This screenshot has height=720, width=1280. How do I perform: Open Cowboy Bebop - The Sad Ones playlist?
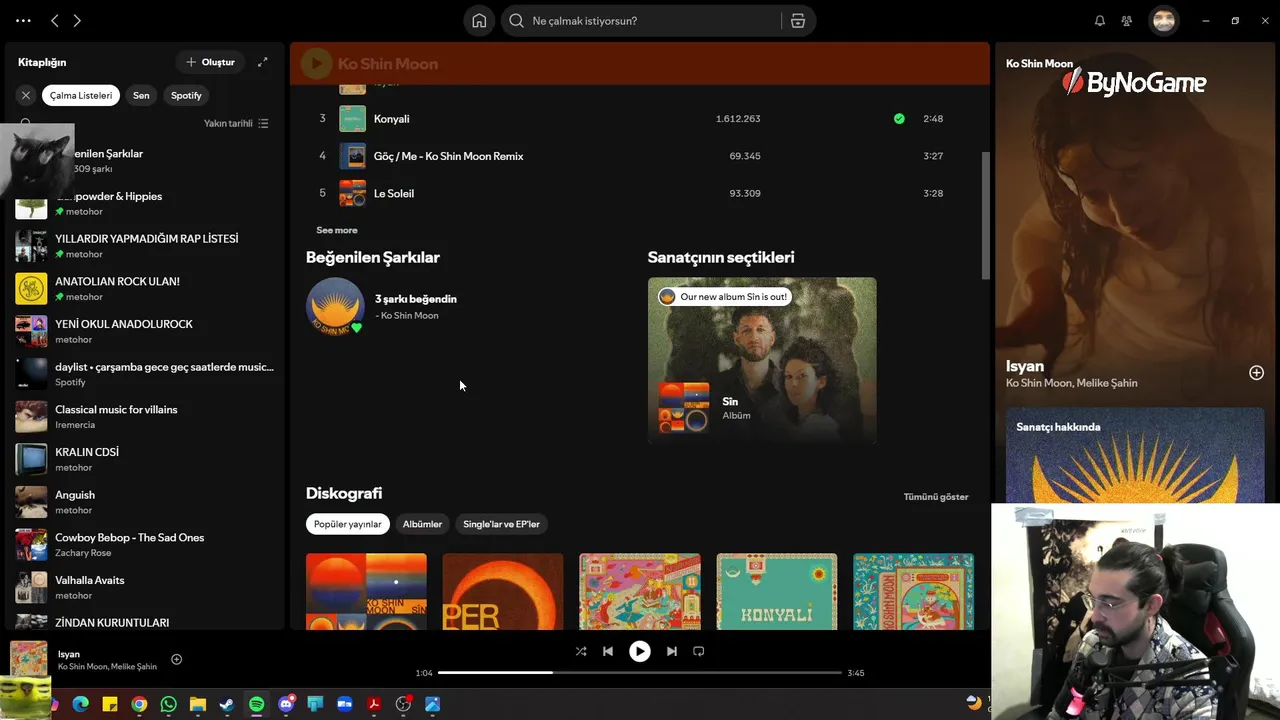click(145, 545)
